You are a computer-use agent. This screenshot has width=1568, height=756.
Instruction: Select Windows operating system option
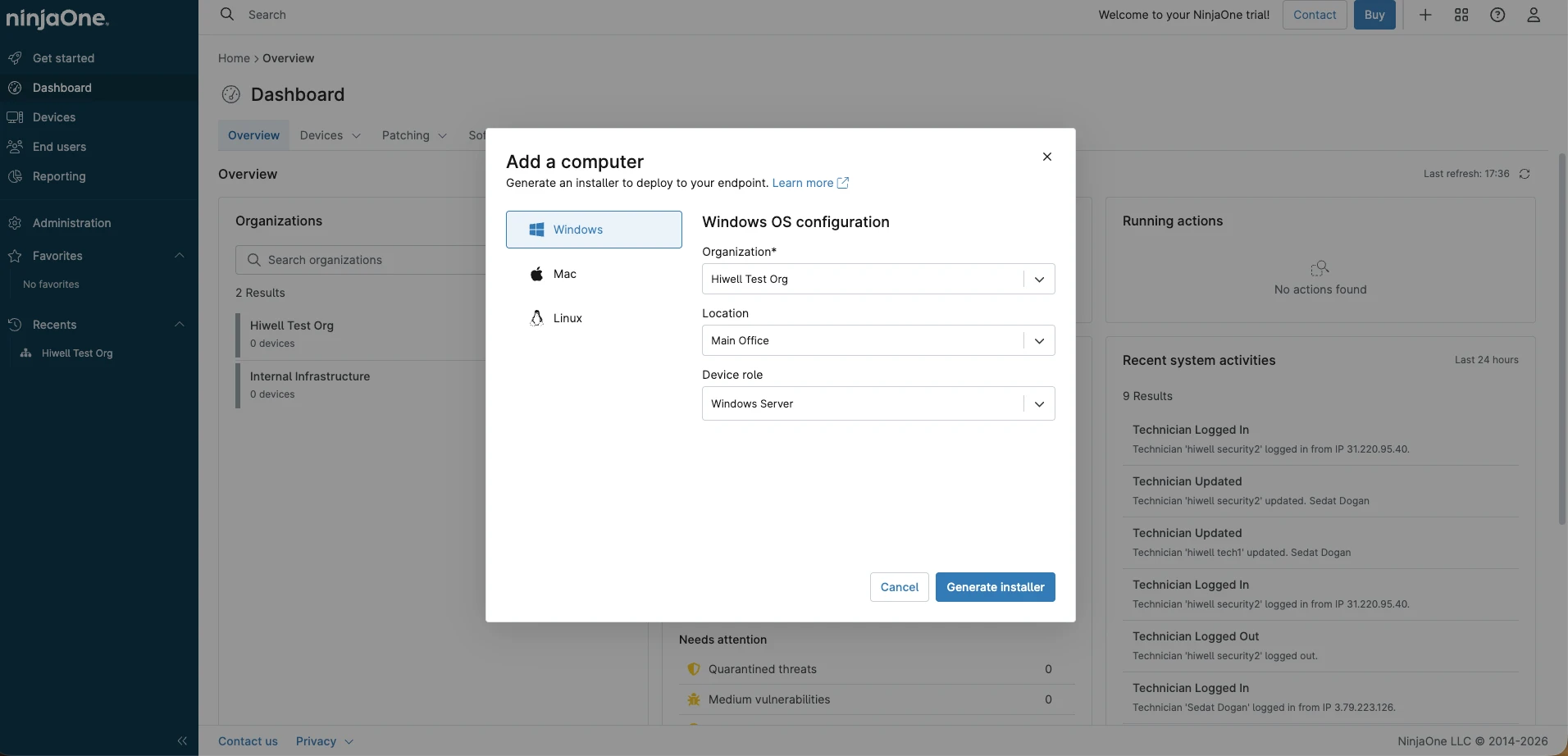(594, 230)
